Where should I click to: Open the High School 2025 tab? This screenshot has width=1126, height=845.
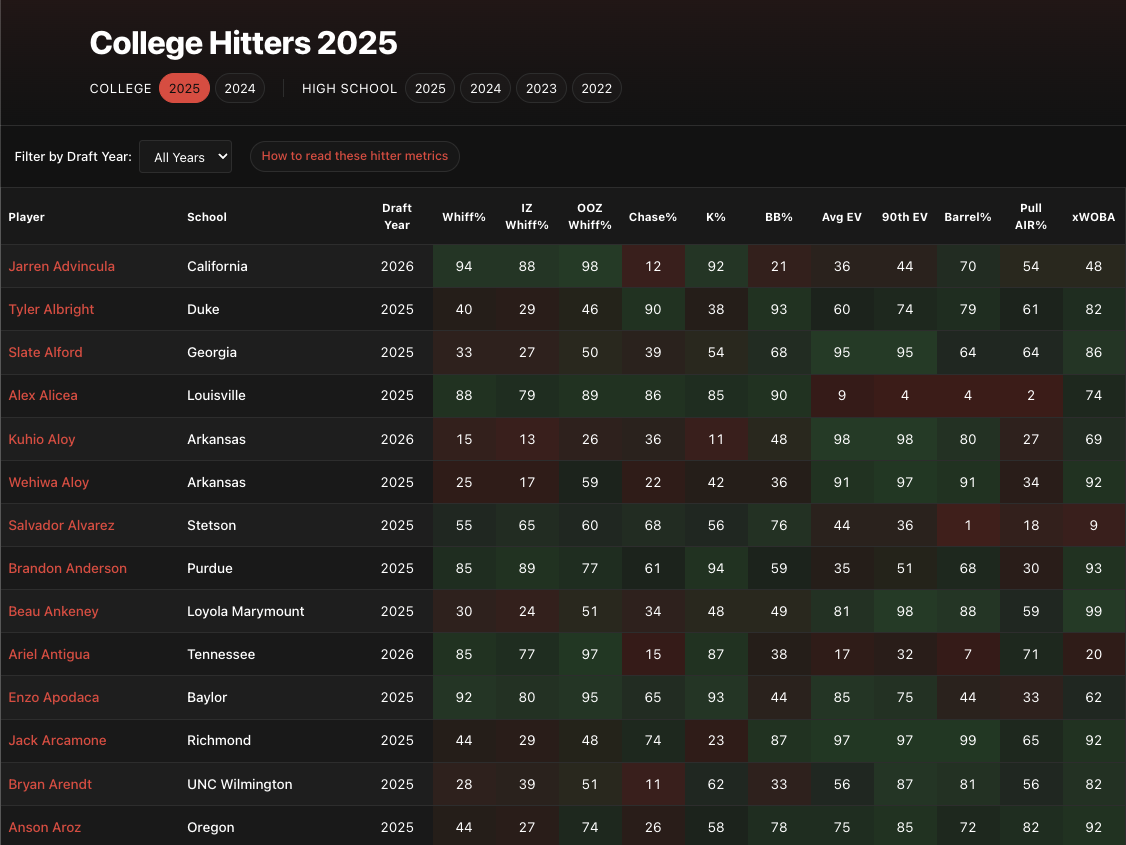coord(429,88)
